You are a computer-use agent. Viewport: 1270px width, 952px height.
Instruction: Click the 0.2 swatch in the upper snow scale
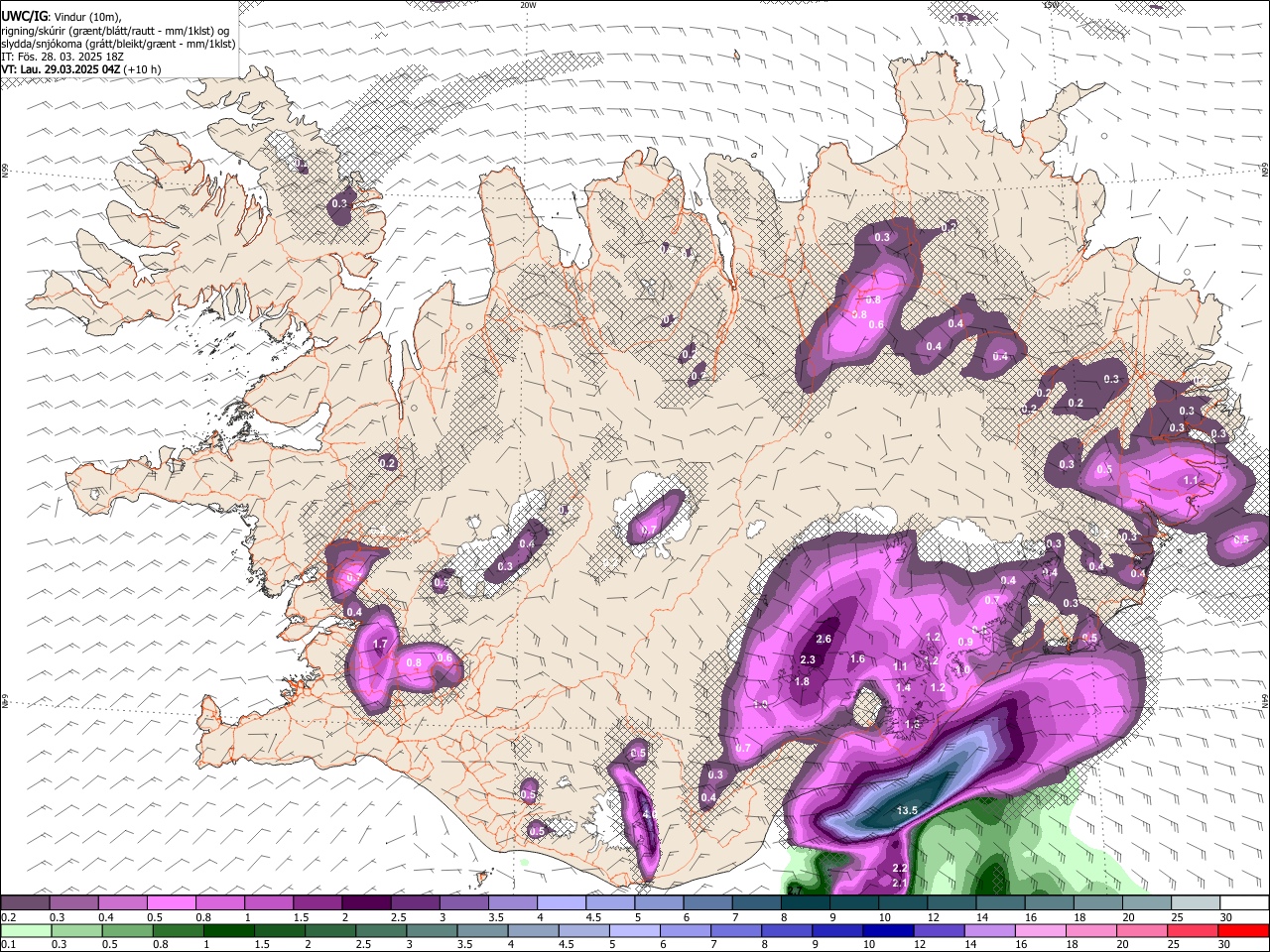(25, 903)
